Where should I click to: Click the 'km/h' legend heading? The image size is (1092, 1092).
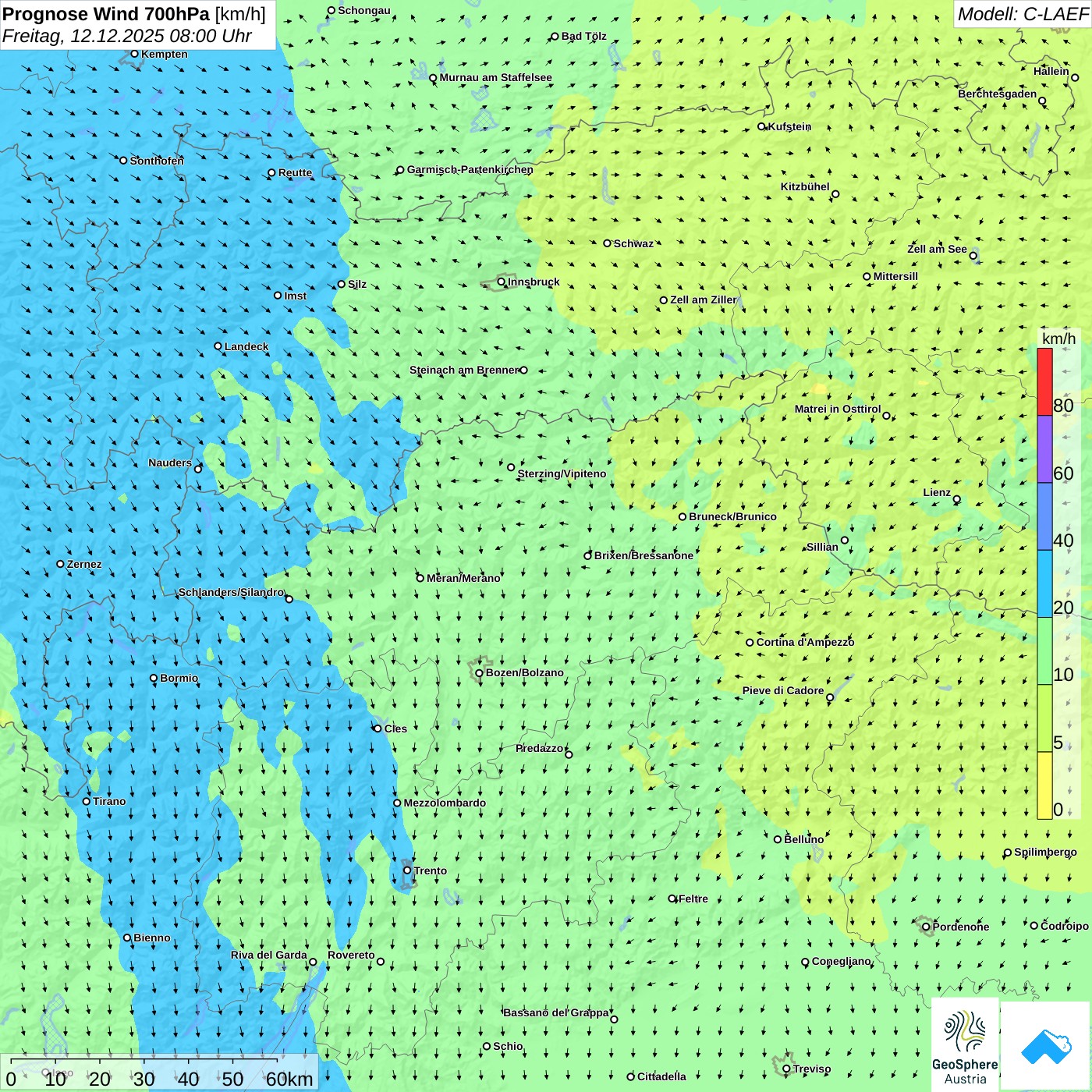(x=1058, y=339)
